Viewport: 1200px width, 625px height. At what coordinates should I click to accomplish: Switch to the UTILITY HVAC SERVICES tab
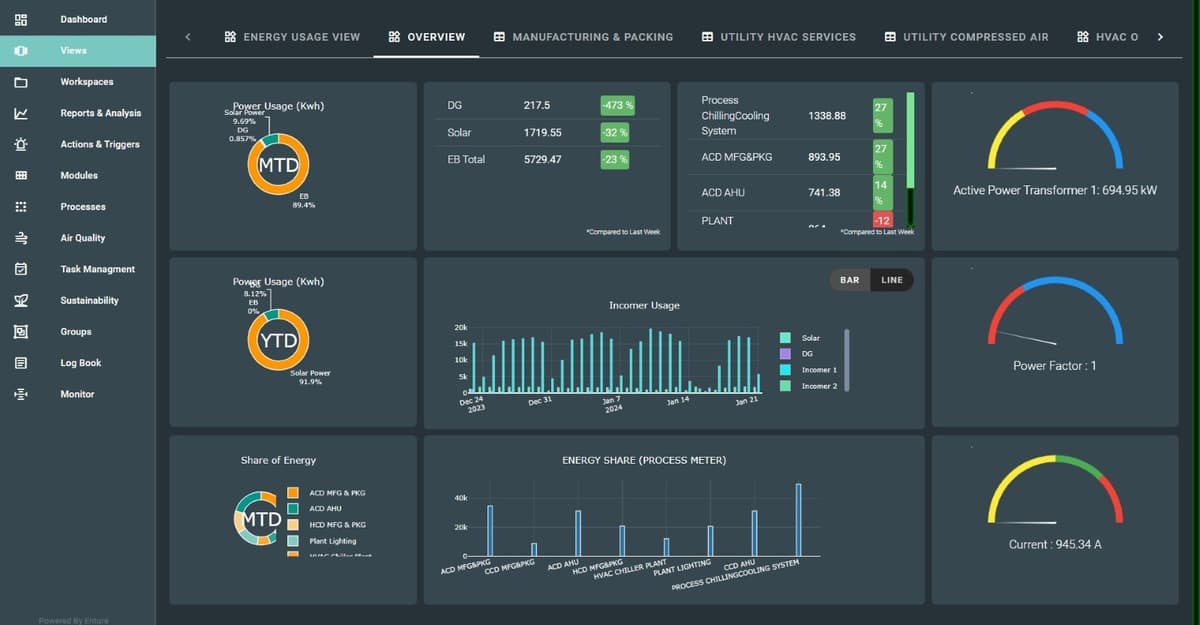tap(787, 36)
